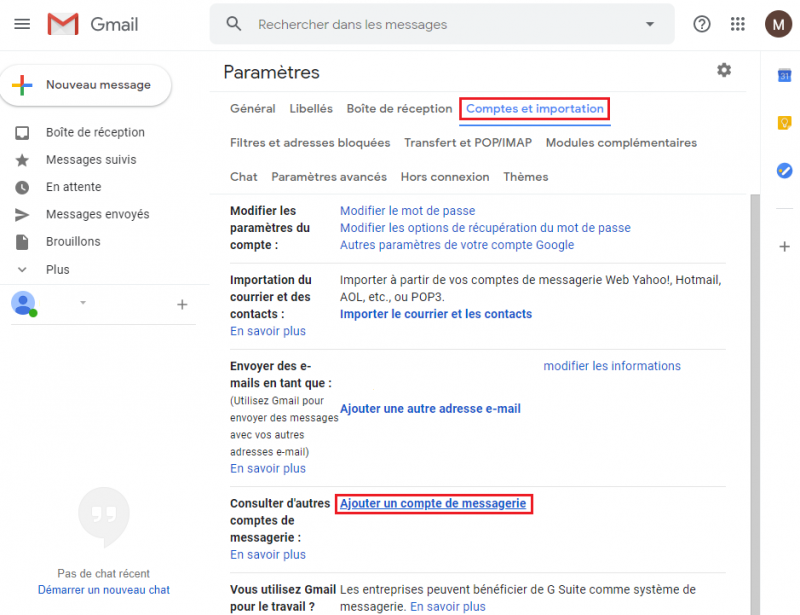Click the plus icon beside the chat user
The image size is (800, 615).
182,304
